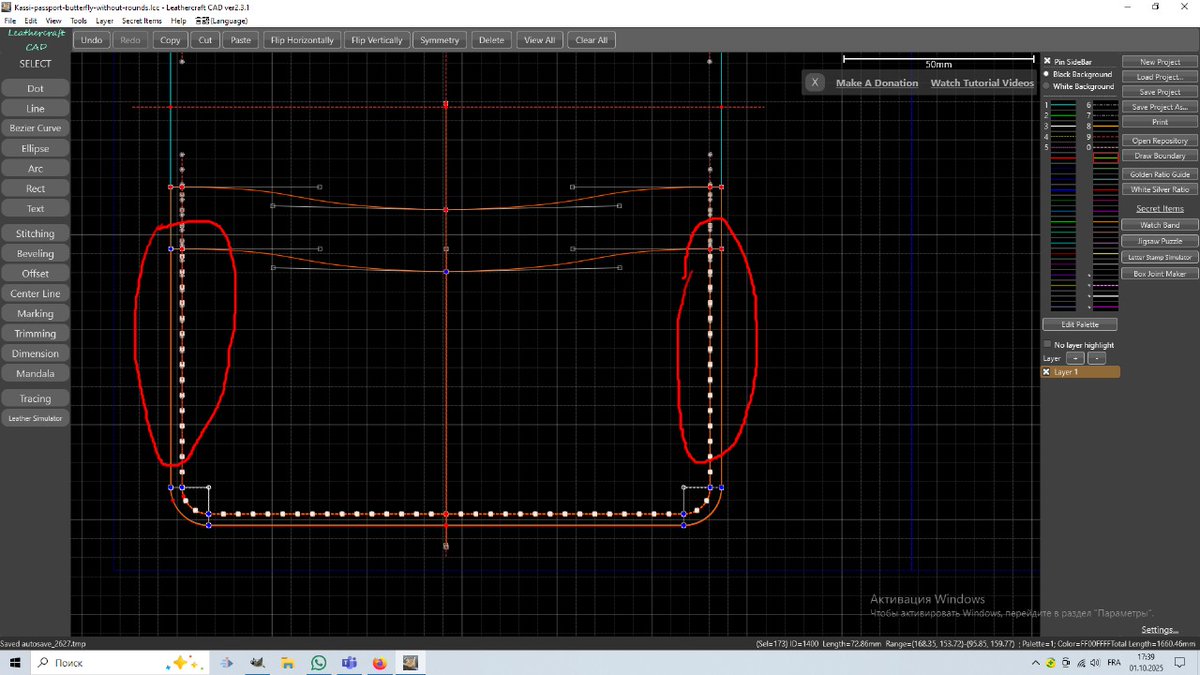Open Firefox from the taskbar

point(379,663)
